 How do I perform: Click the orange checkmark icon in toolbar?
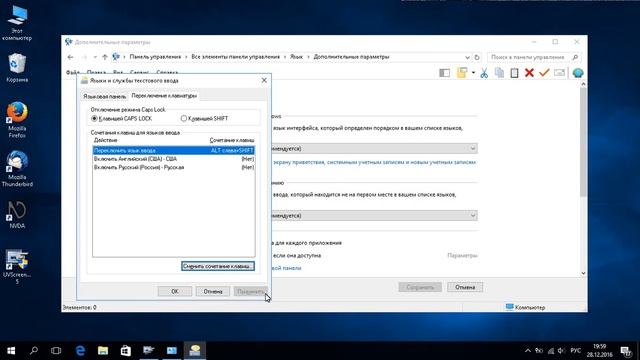[544, 73]
